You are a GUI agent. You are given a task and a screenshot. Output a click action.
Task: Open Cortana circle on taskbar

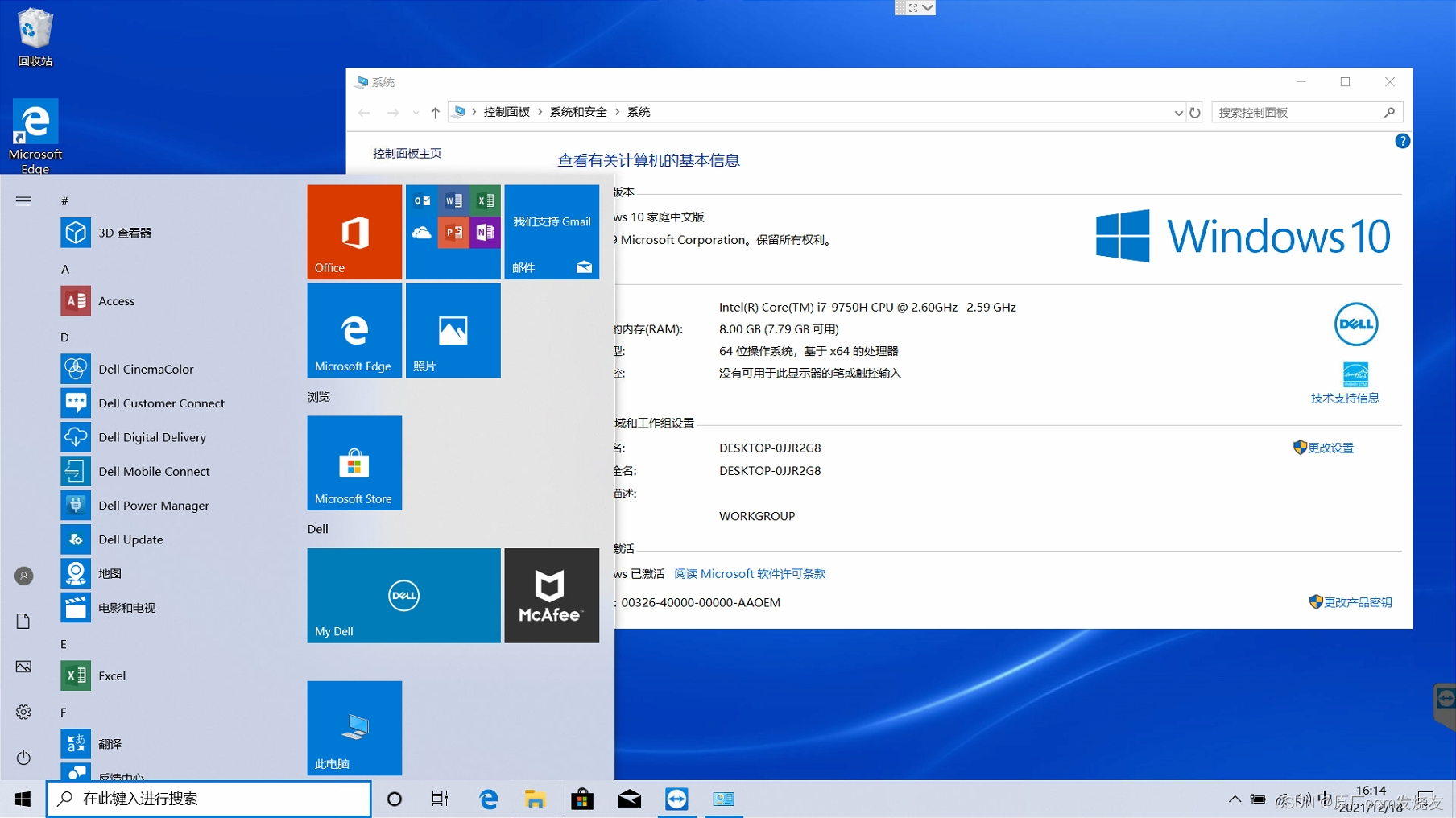point(394,799)
